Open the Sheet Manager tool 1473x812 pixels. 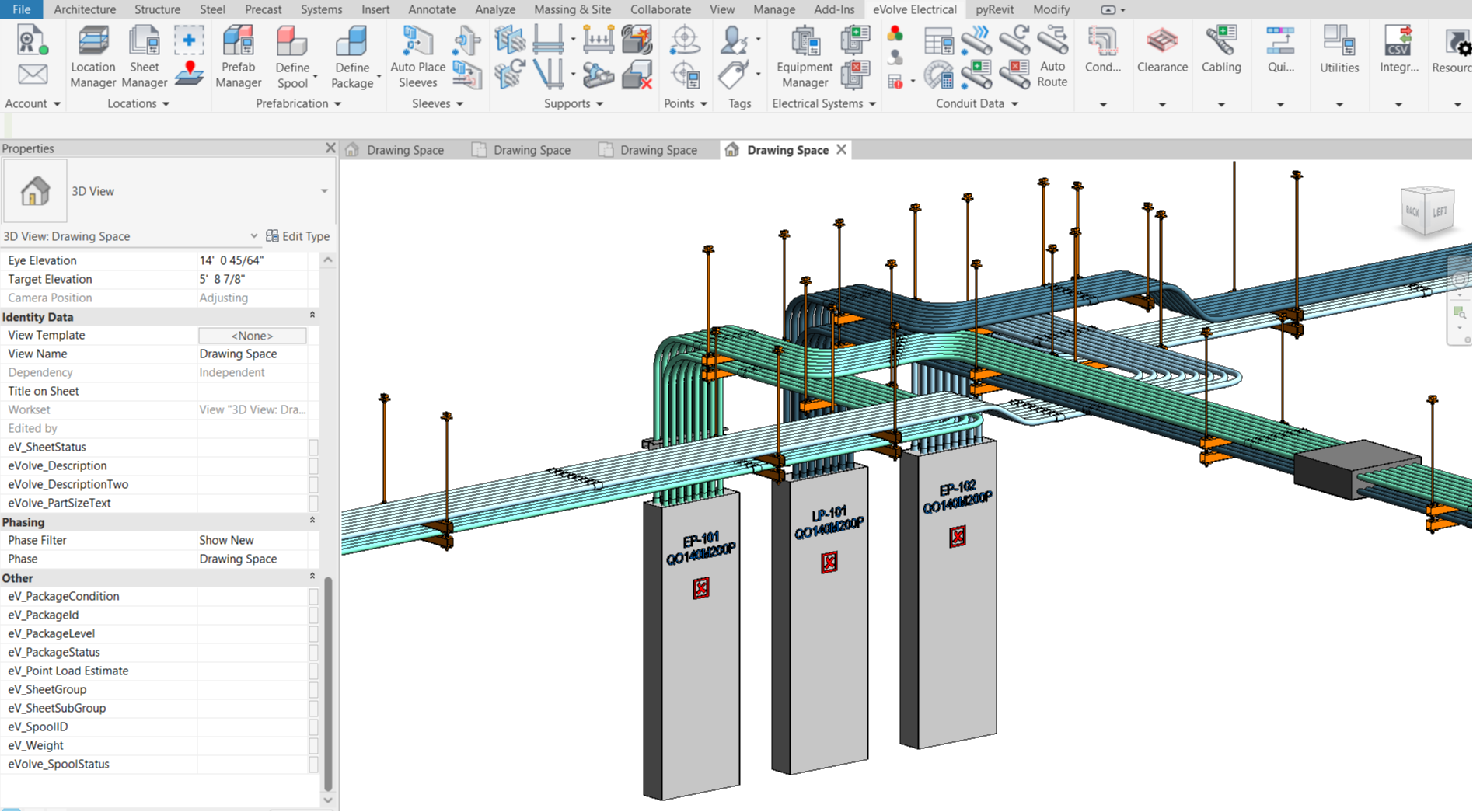click(144, 57)
